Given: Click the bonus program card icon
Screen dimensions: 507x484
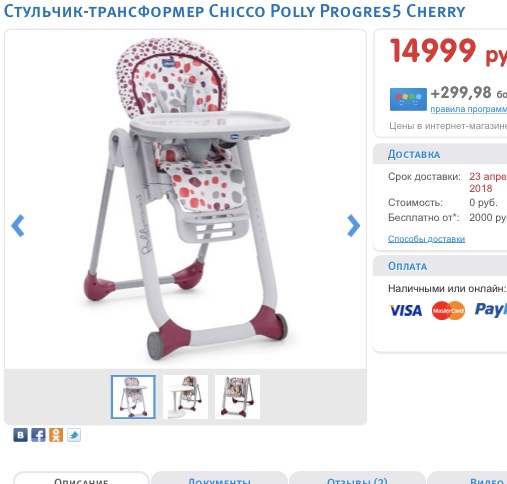Looking at the screenshot, I should 408,99.
